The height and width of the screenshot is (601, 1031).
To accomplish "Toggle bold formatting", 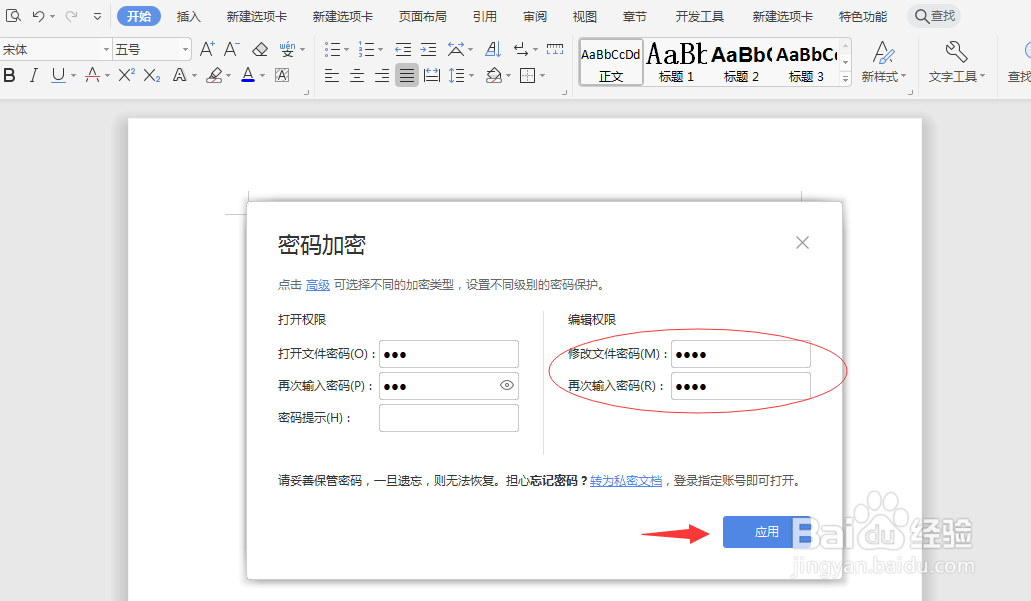I will click(x=9, y=76).
